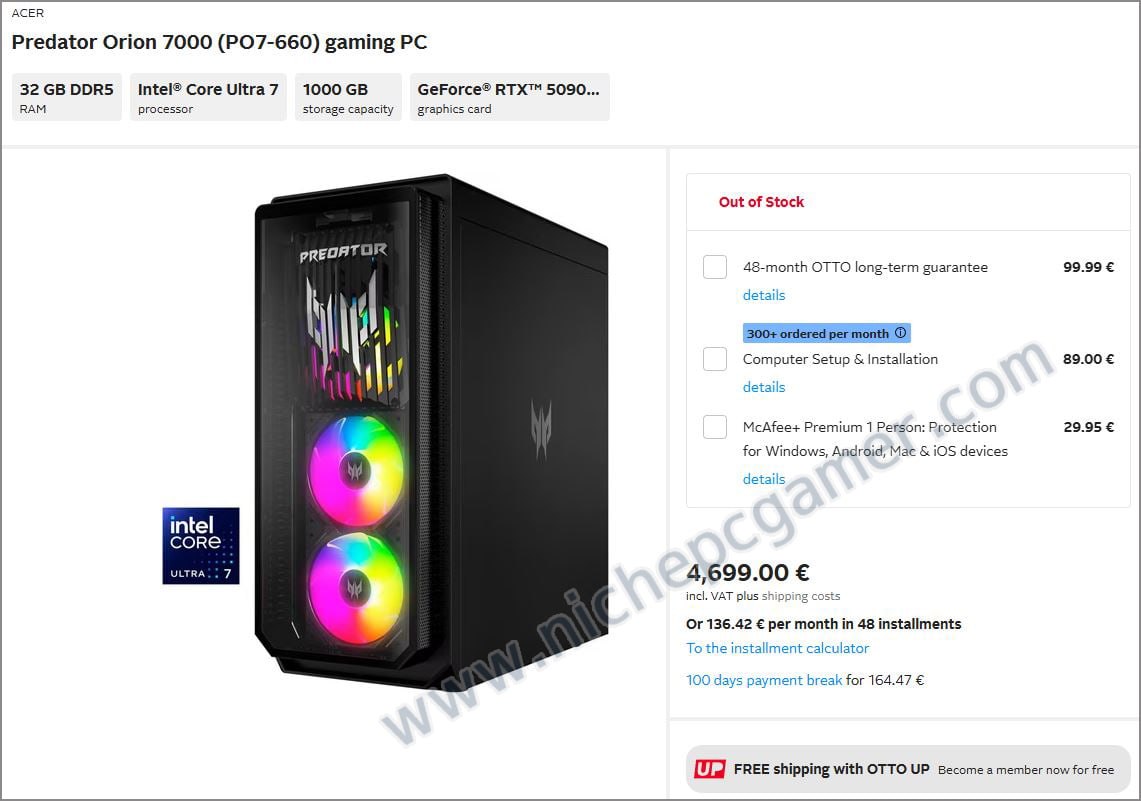Screen dimensions: 1141x801
Task: Tick the Computer Setup & Installation checkbox
Action: pyautogui.click(x=715, y=359)
